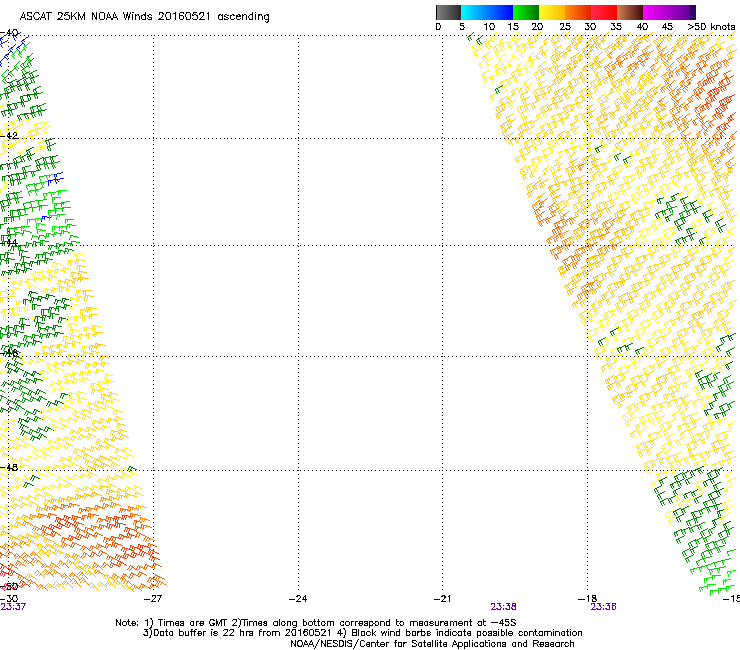Click the legend scale label '25'
This screenshot has width=740, height=650.
[565, 27]
